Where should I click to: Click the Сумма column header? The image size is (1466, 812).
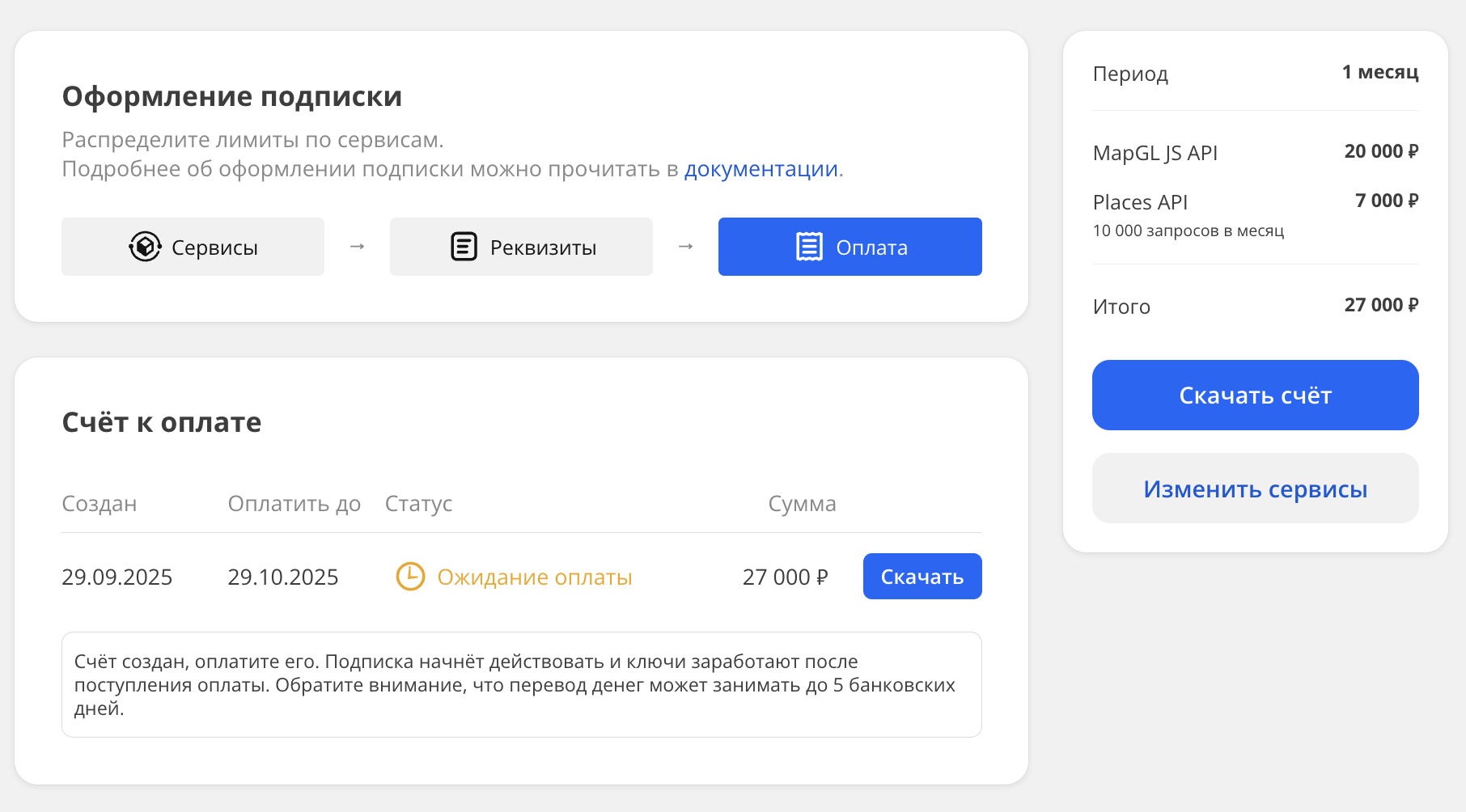point(801,504)
